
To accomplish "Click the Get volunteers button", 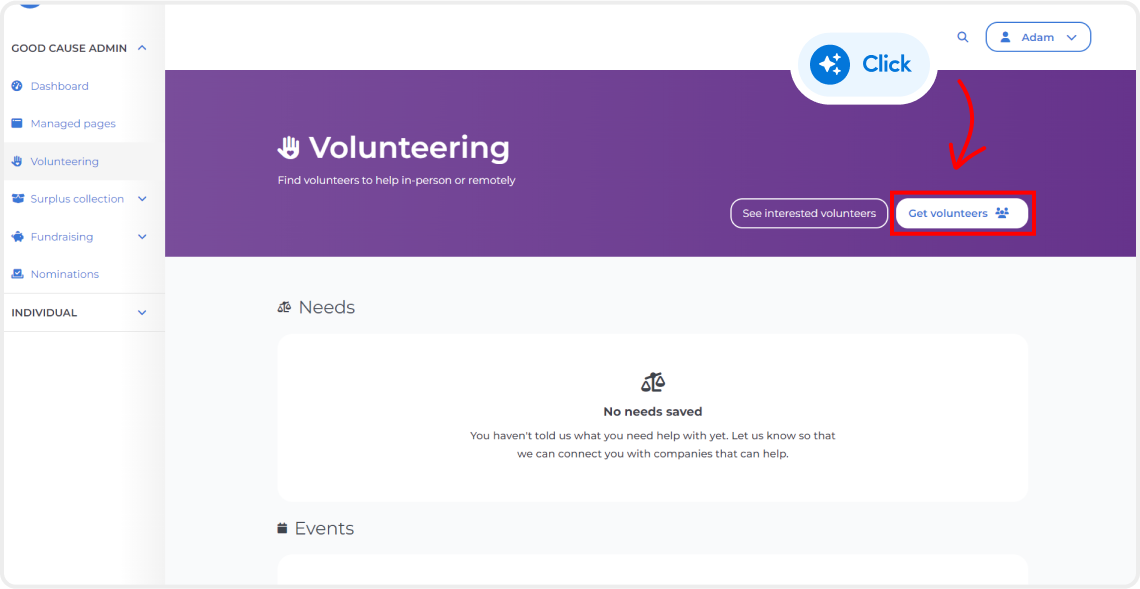I will click(962, 212).
